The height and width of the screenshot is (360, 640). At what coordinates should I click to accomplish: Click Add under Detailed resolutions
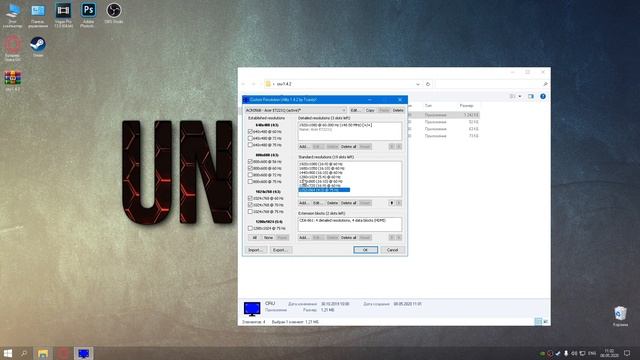click(x=303, y=147)
